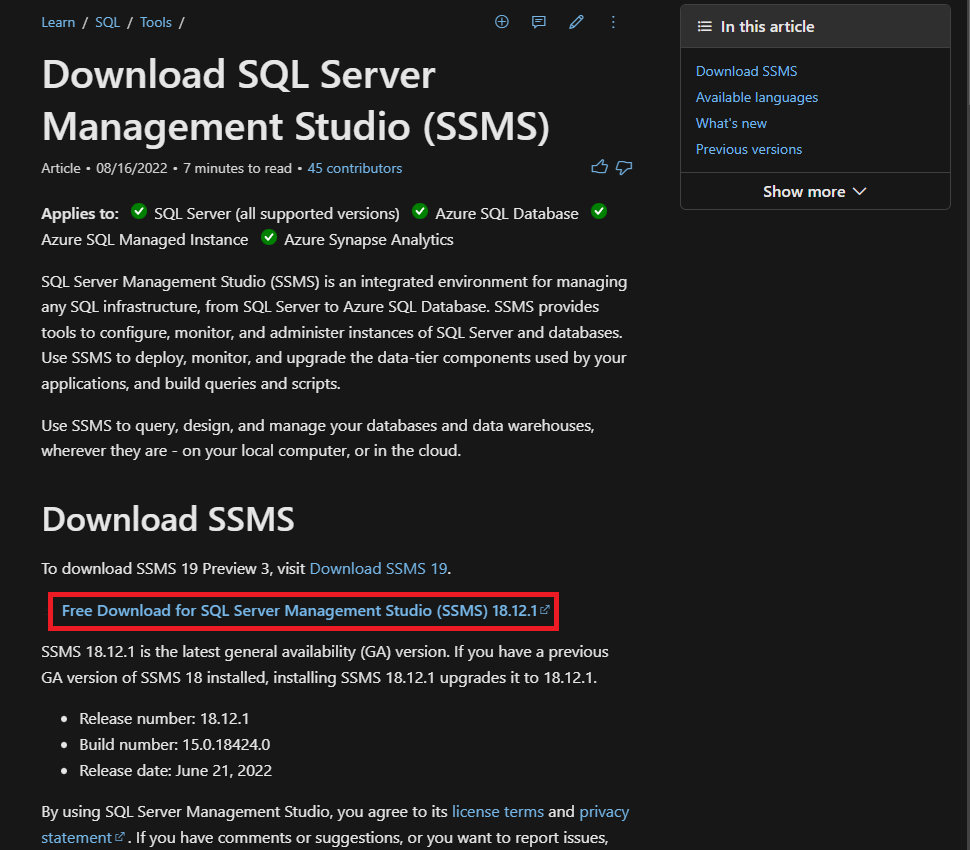Jump to What's new section
Screen dimensions: 970x850
click(731, 123)
